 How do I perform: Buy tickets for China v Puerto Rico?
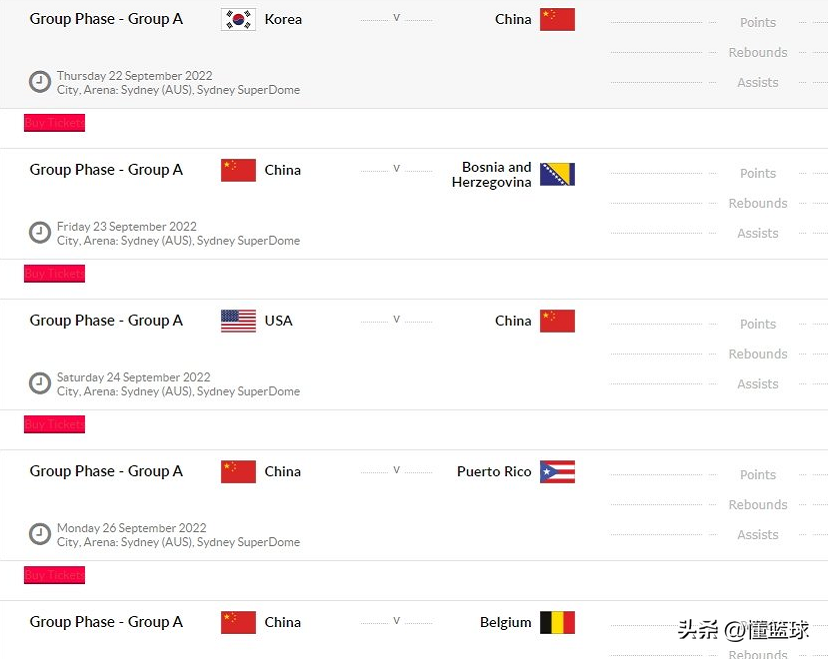(55, 575)
